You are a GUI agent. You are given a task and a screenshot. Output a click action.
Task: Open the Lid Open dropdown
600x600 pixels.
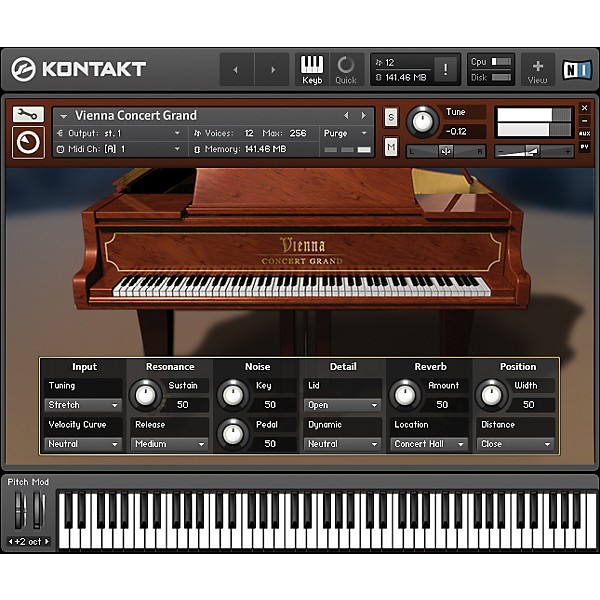(x=342, y=405)
